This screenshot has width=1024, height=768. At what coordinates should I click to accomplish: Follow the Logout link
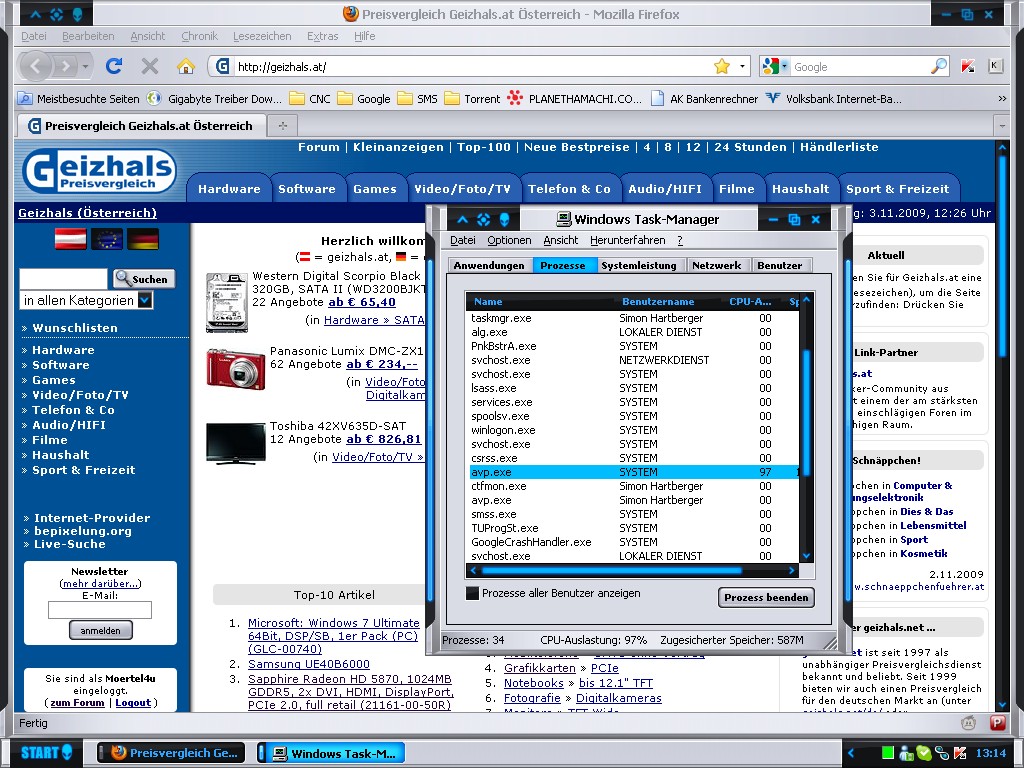pos(133,703)
